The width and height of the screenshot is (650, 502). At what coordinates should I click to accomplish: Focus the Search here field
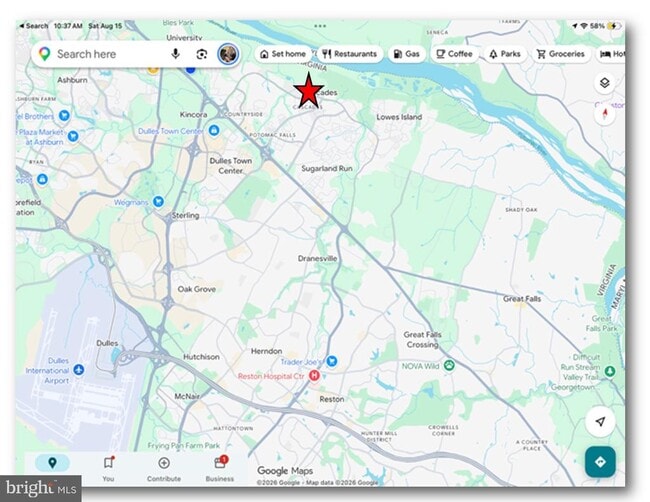click(x=136, y=54)
